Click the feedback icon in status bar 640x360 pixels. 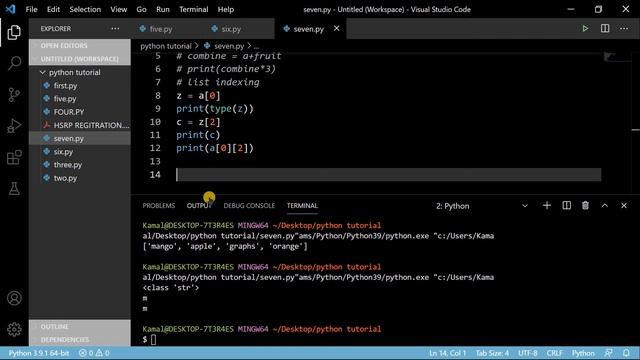609,353
